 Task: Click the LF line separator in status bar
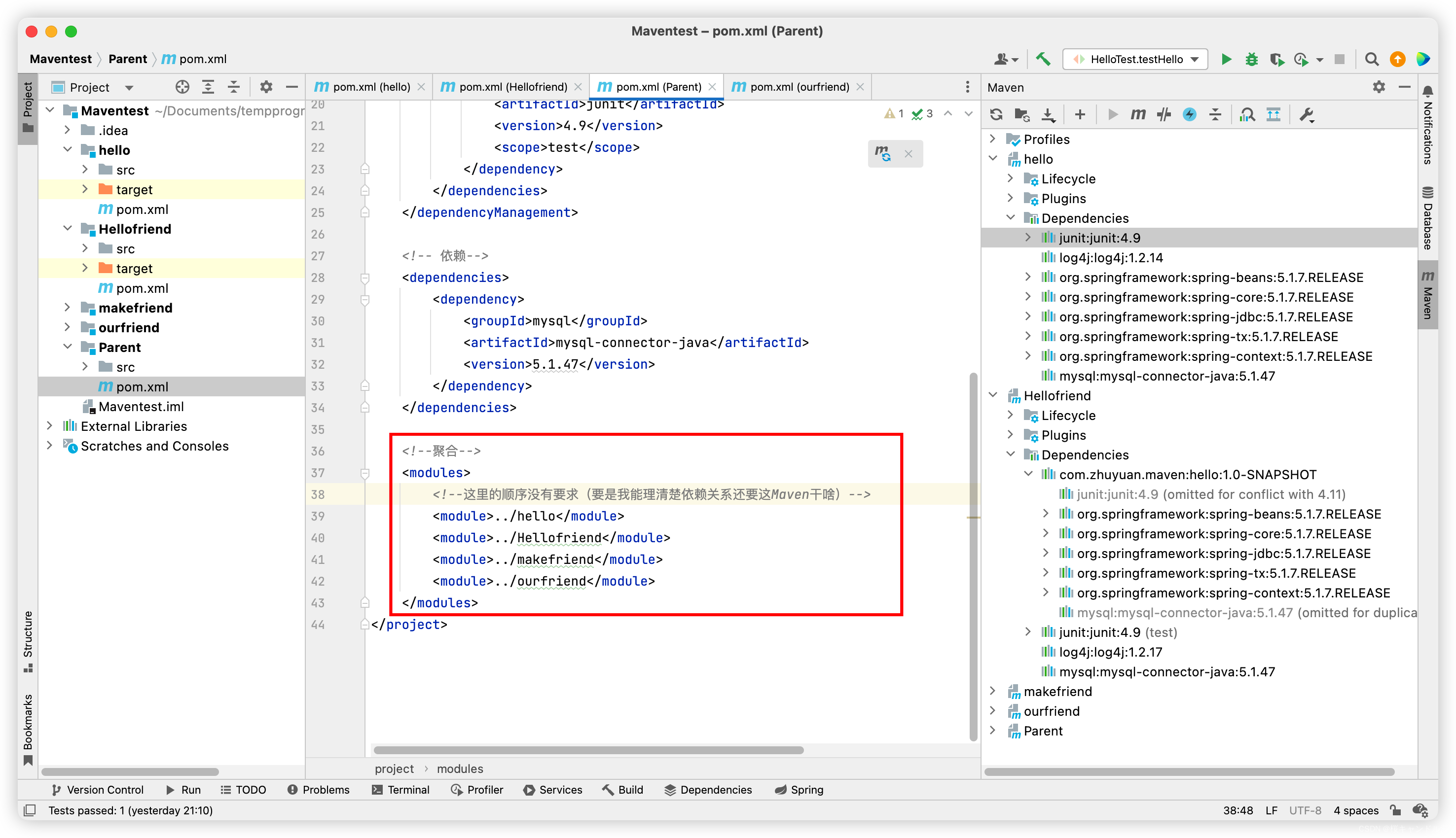coord(1271,810)
